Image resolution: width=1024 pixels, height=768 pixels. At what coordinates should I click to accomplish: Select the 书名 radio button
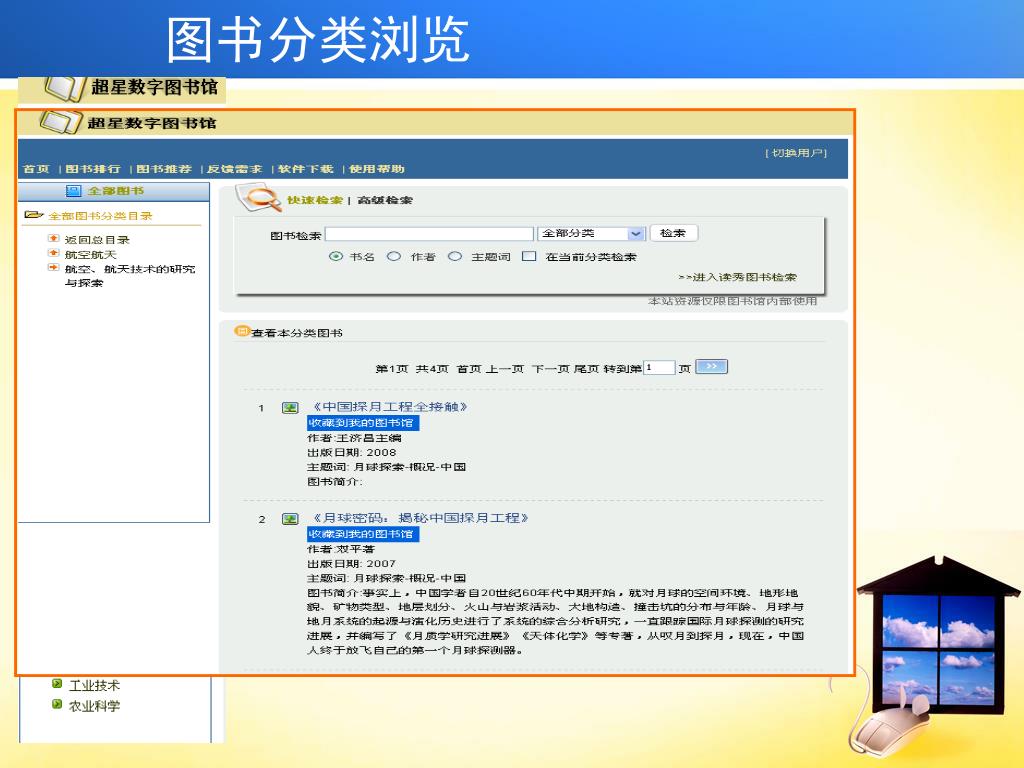[336, 257]
